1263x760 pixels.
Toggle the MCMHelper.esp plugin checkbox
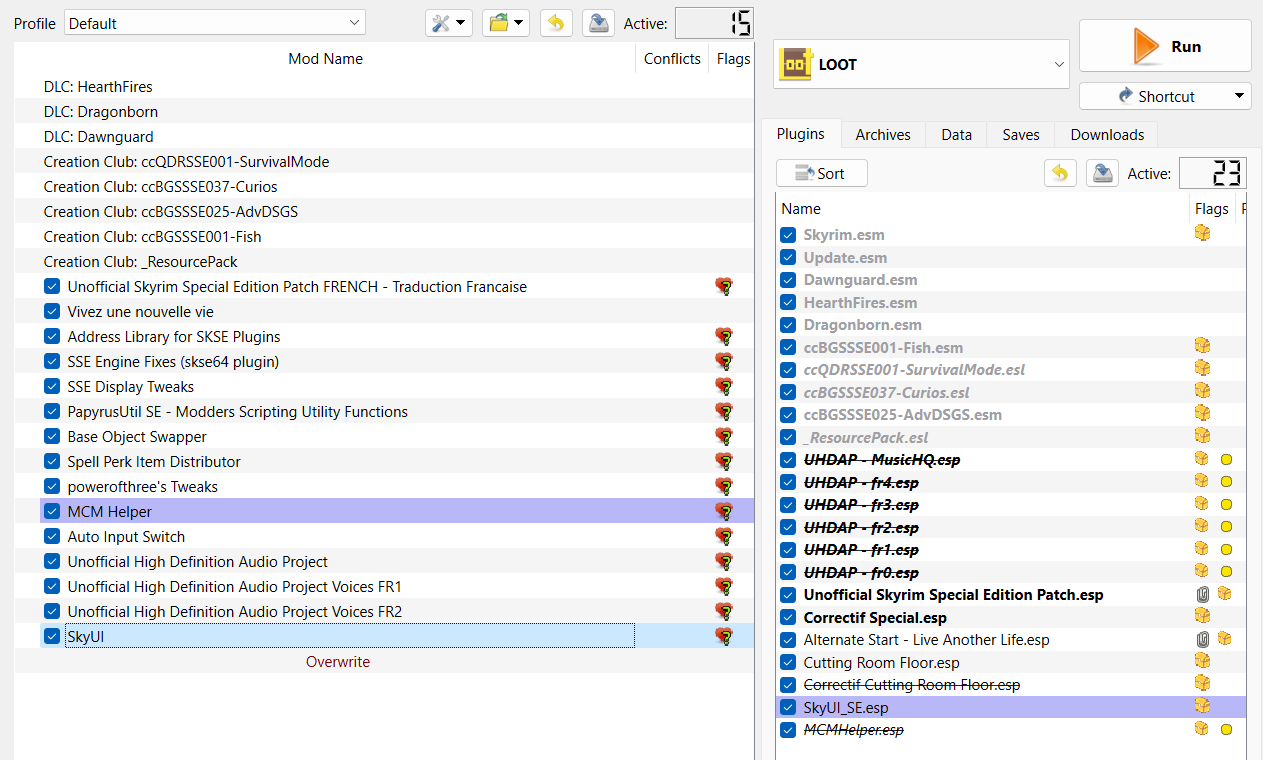[x=788, y=730]
